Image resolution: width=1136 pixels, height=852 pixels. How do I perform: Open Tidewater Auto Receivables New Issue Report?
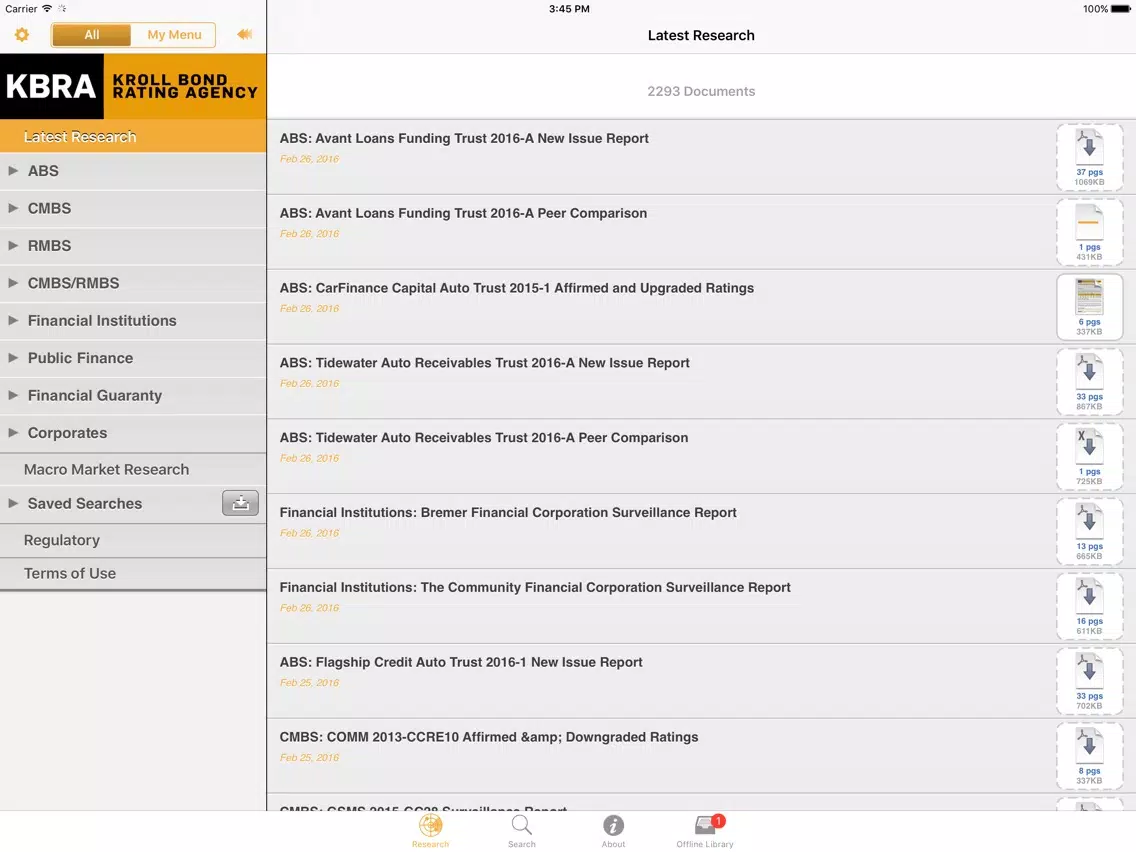[x=485, y=363]
